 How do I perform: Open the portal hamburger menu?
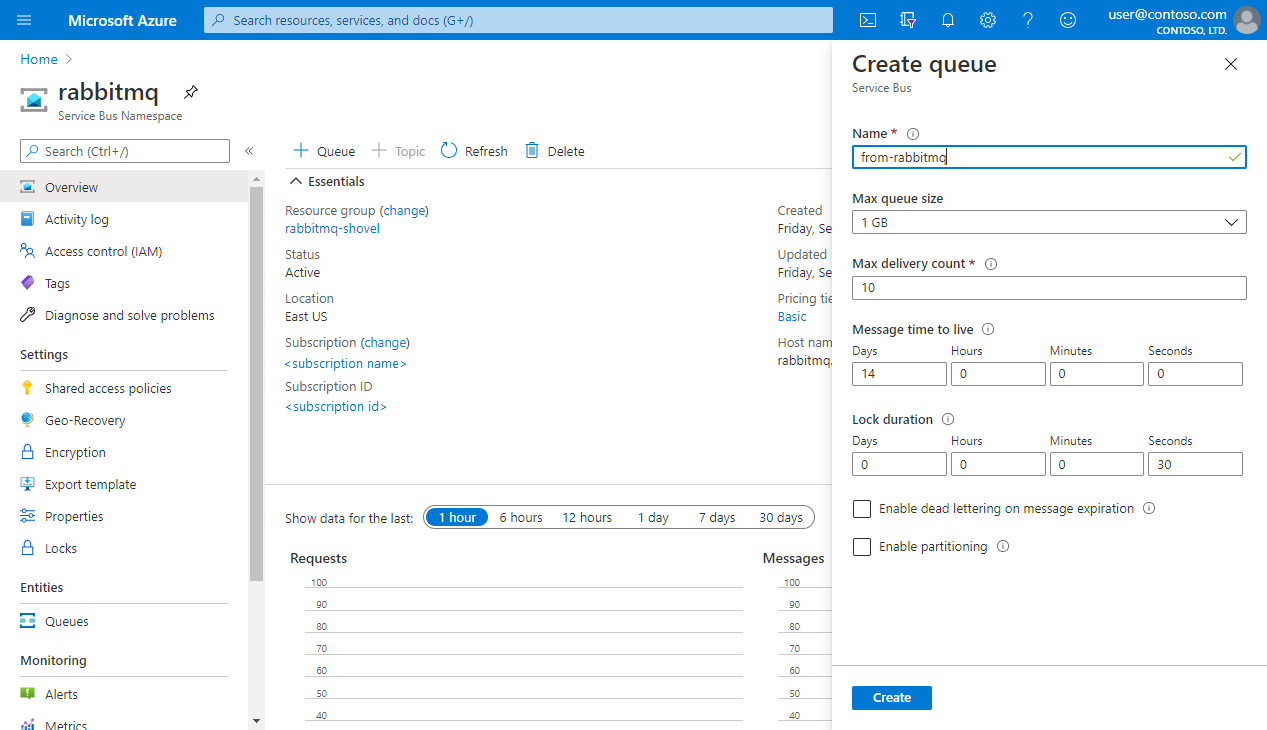[24, 20]
